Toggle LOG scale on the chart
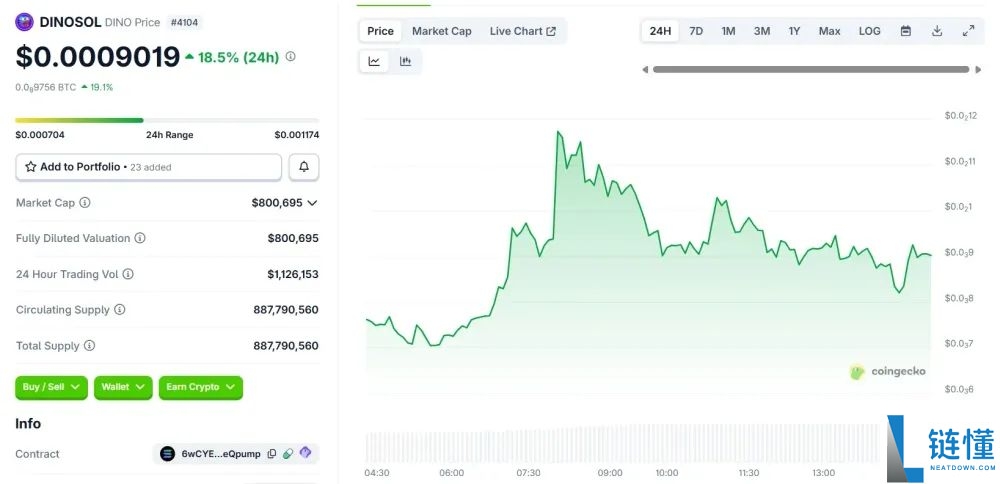Viewport: 1000px width, 484px height. pos(869,31)
